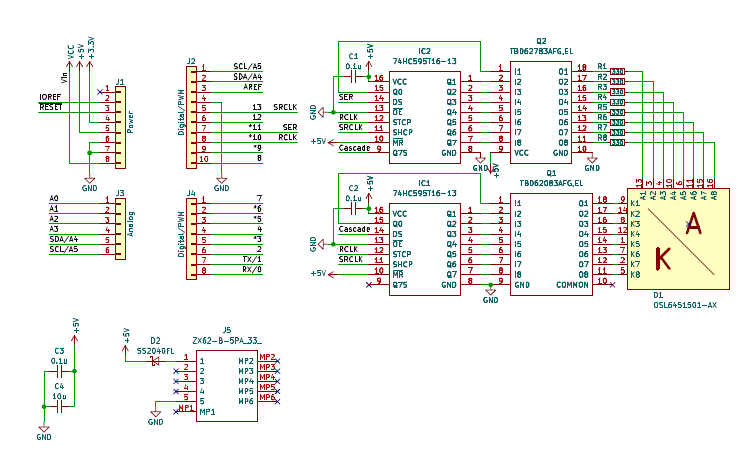Select the AREF label on J2
This screenshot has height=467, width=750.
(x=252, y=87)
